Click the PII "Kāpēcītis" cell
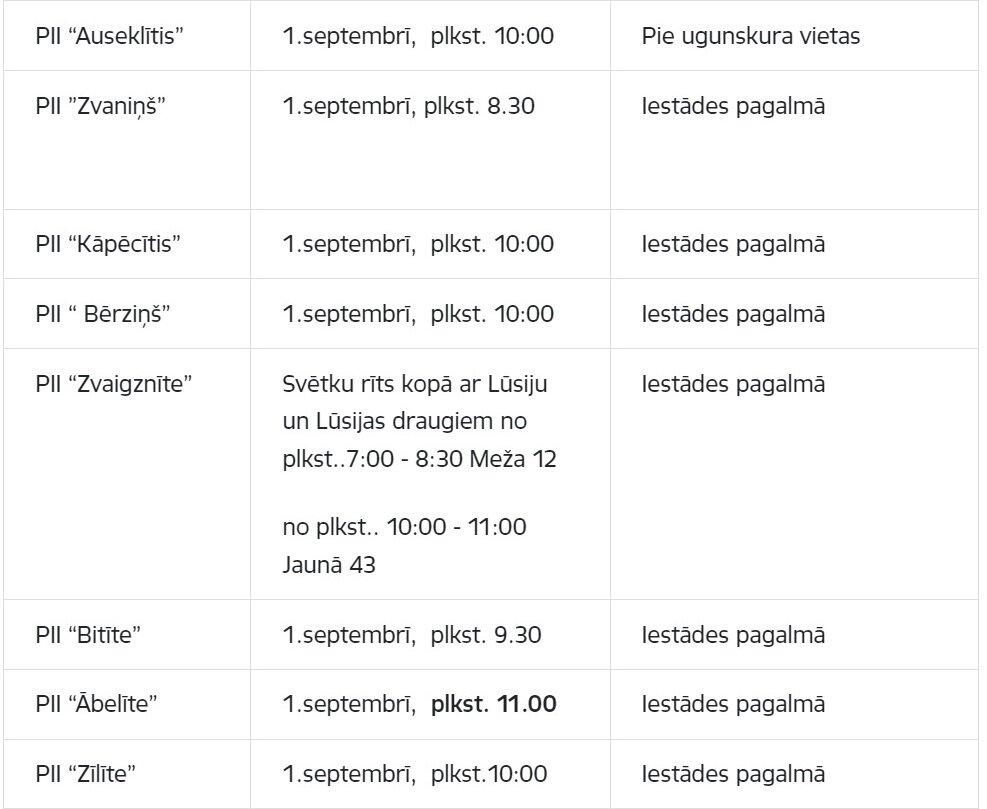Screen dimensions: 987x809 108,244
